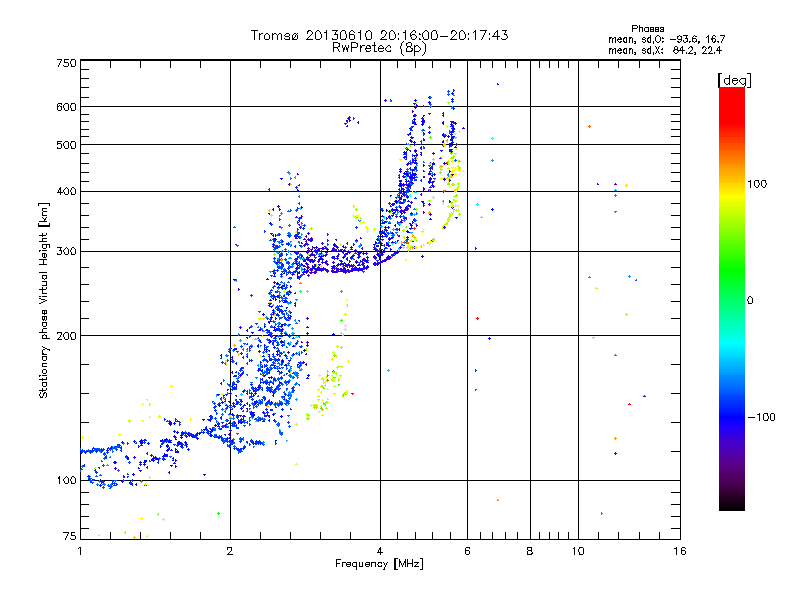The height and width of the screenshot is (600, 800).
Task: Click the y-axis tick label "300"
Action: pos(66,252)
